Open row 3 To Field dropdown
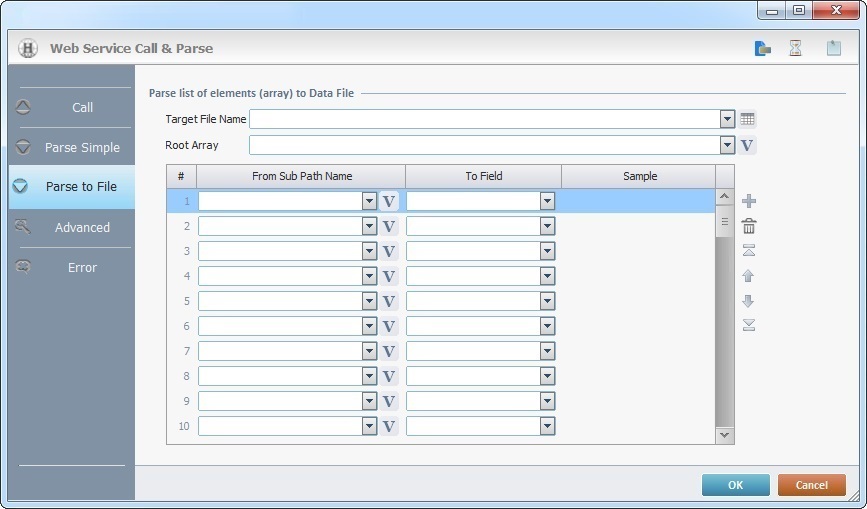 point(547,251)
